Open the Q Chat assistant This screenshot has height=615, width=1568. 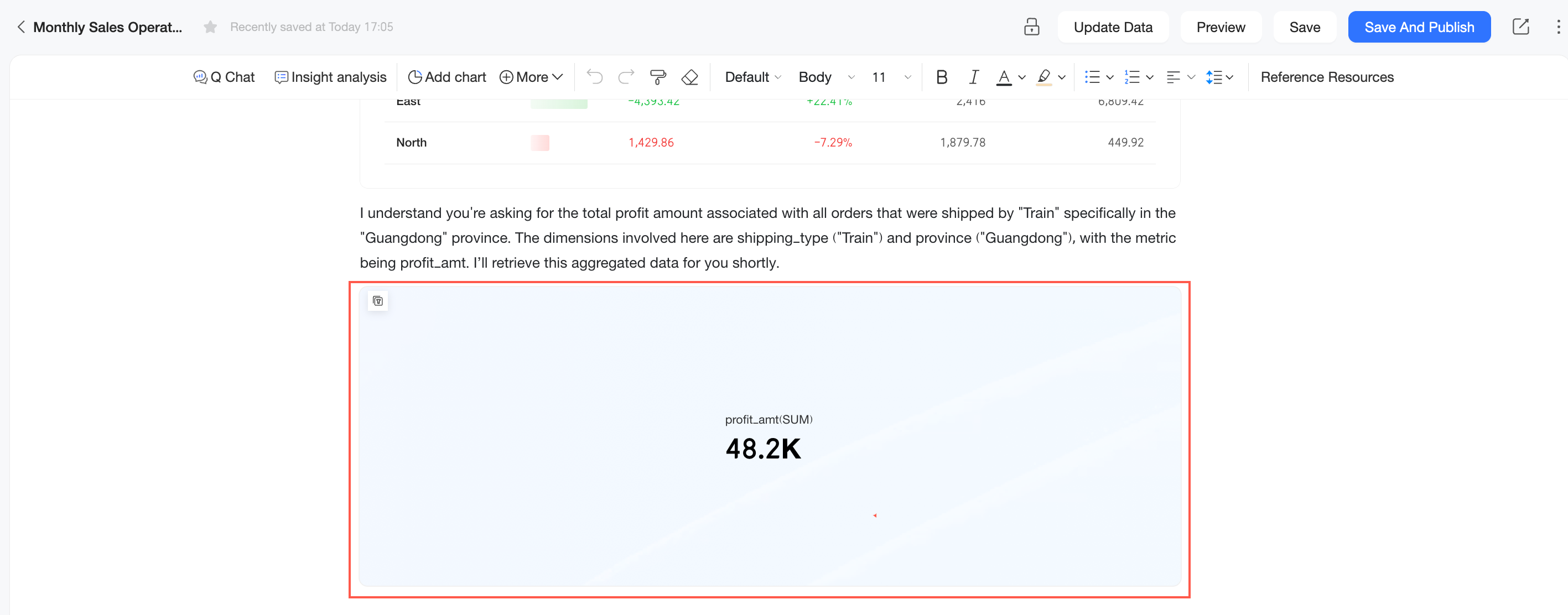tap(224, 77)
